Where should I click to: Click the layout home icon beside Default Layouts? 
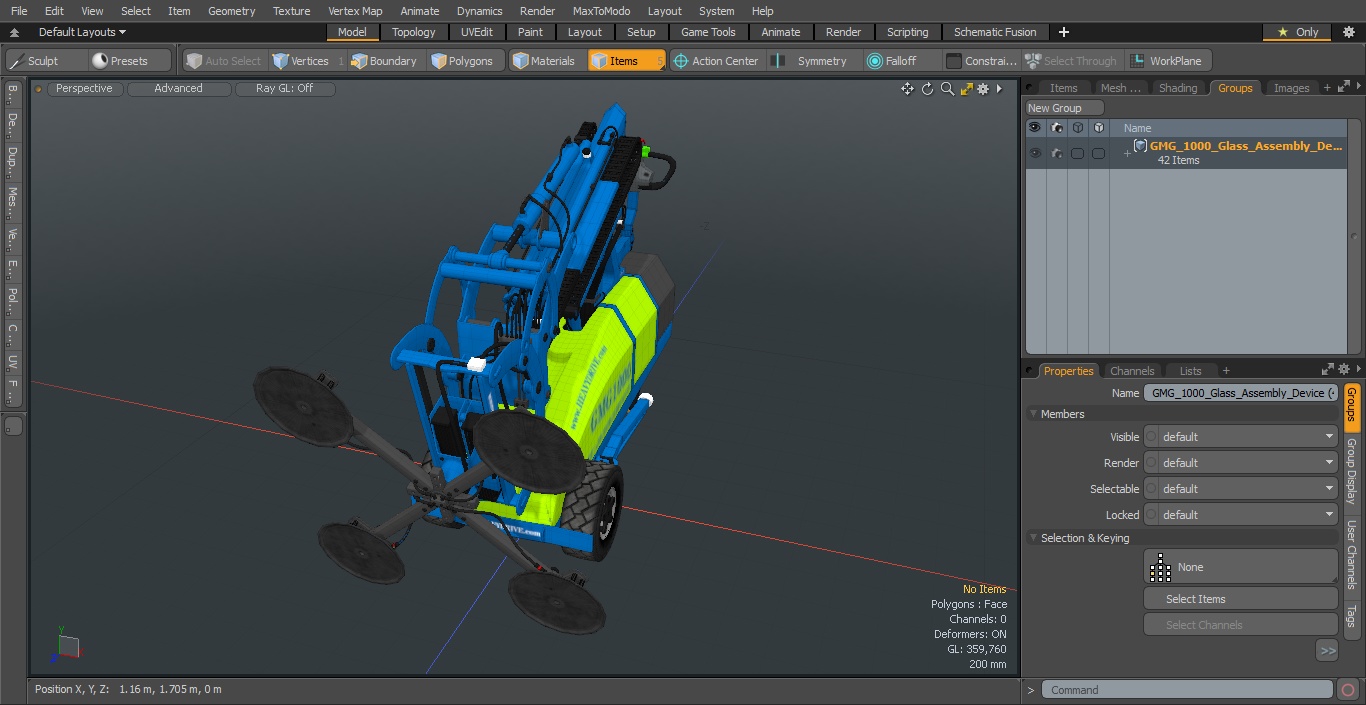[14, 32]
